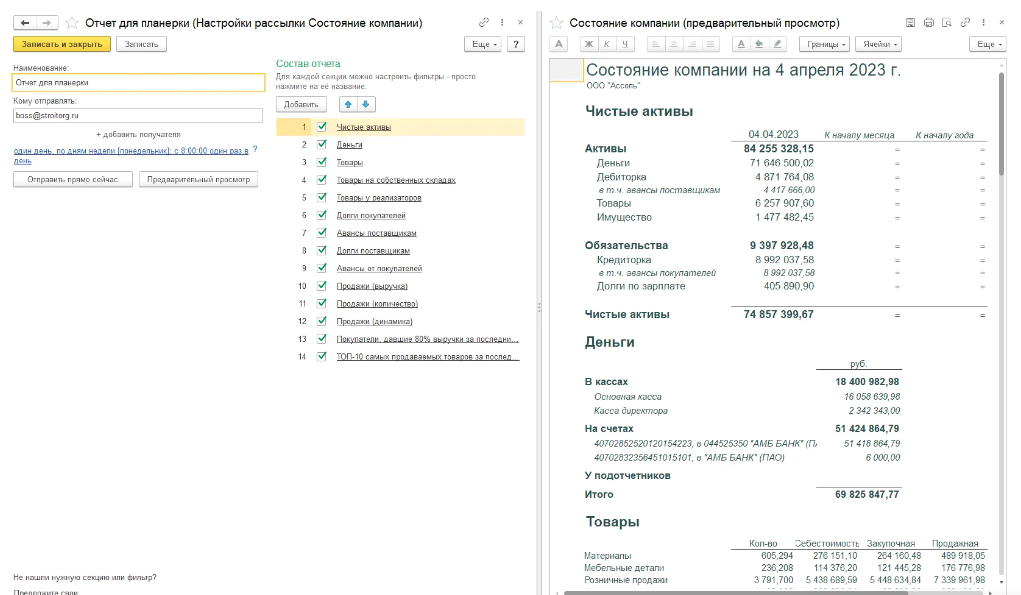This screenshot has width=1021, height=595.
Task: Click the Записать и закрыть button
Action: click(62, 44)
